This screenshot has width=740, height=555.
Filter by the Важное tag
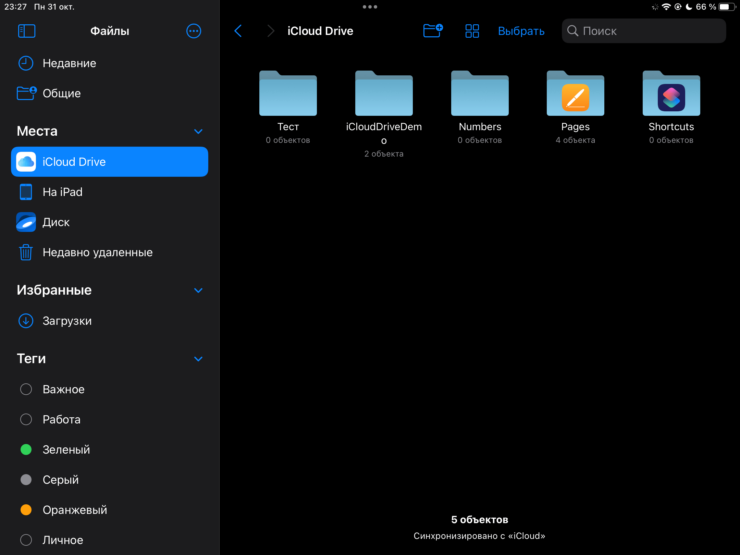tap(63, 389)
